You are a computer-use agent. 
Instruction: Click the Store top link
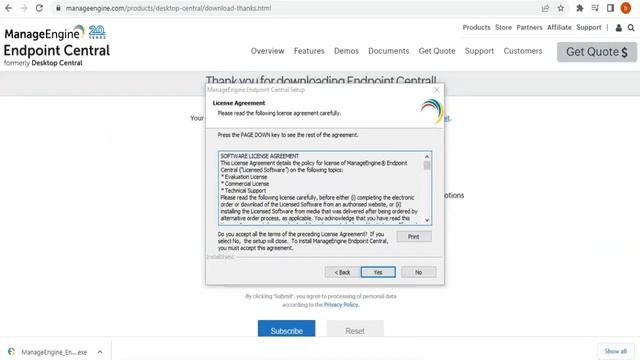click(x=503, y=27)
